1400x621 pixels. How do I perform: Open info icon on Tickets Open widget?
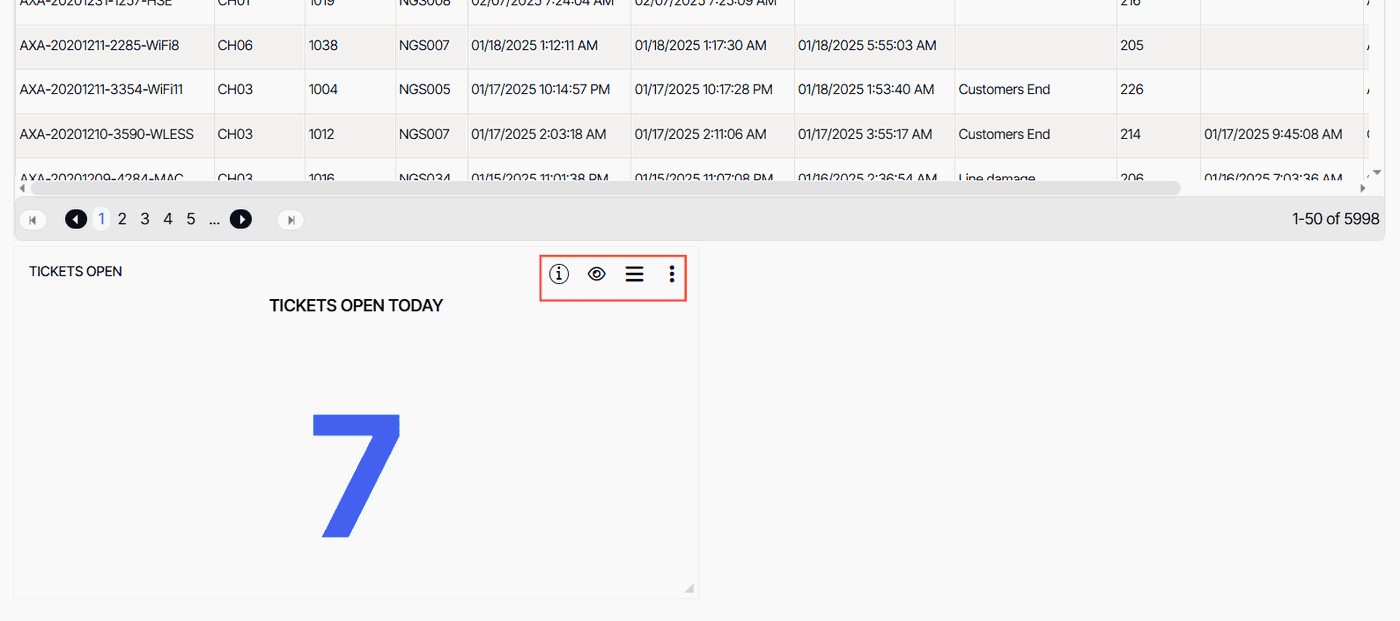(x=559, y=274)
